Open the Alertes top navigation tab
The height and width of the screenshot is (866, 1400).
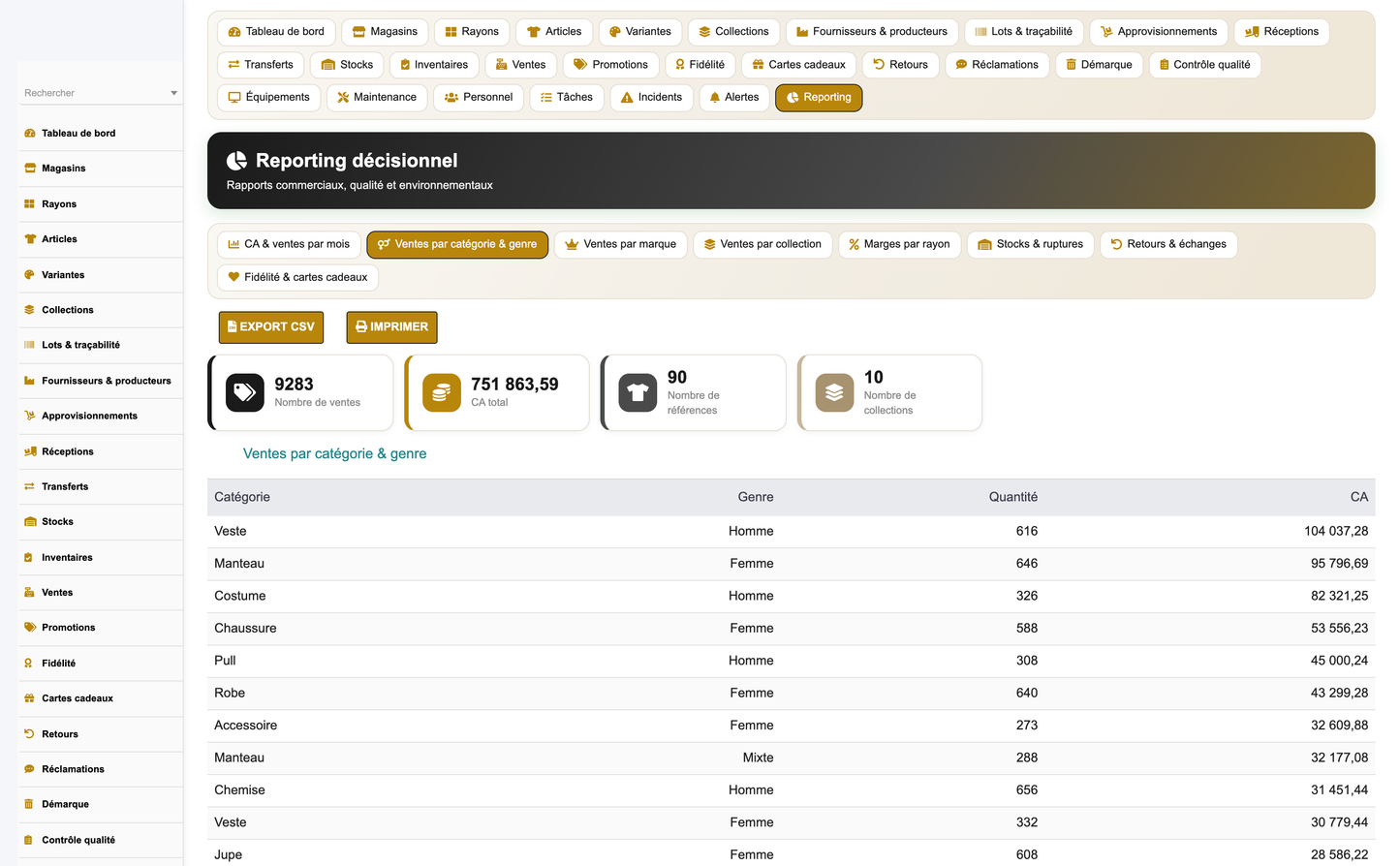click(x=734, y=98)
